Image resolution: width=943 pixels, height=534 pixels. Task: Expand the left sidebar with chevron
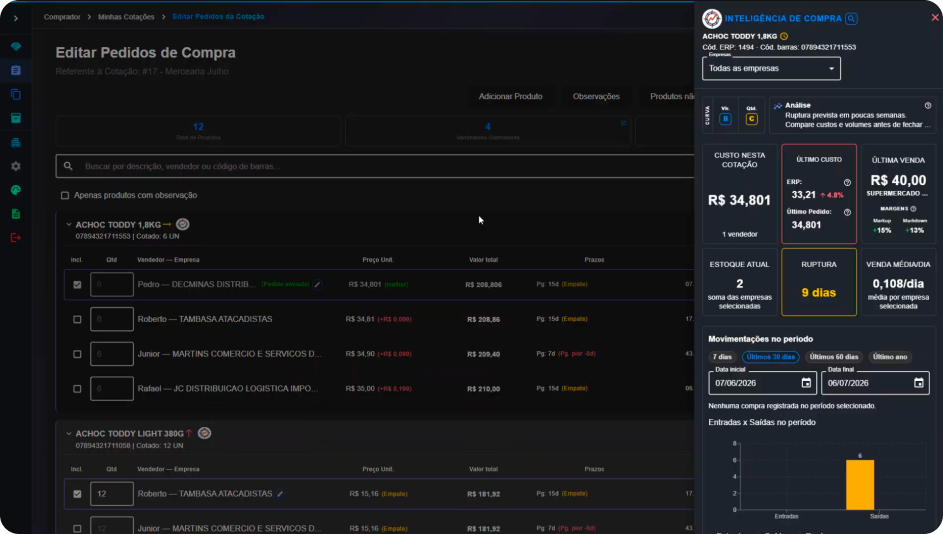click(x=16, y=19)
